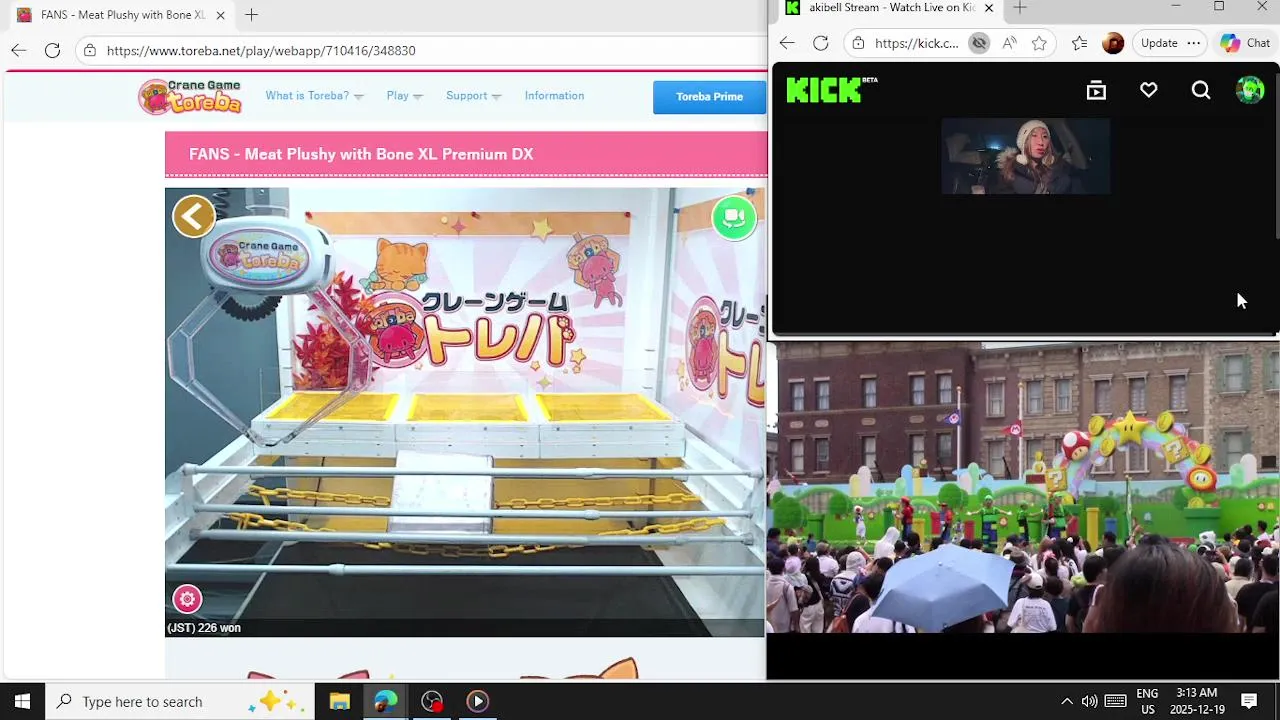Close the FANS Meat Plushy tab
Screen dimensions: 1280x720
pos(220,15)
